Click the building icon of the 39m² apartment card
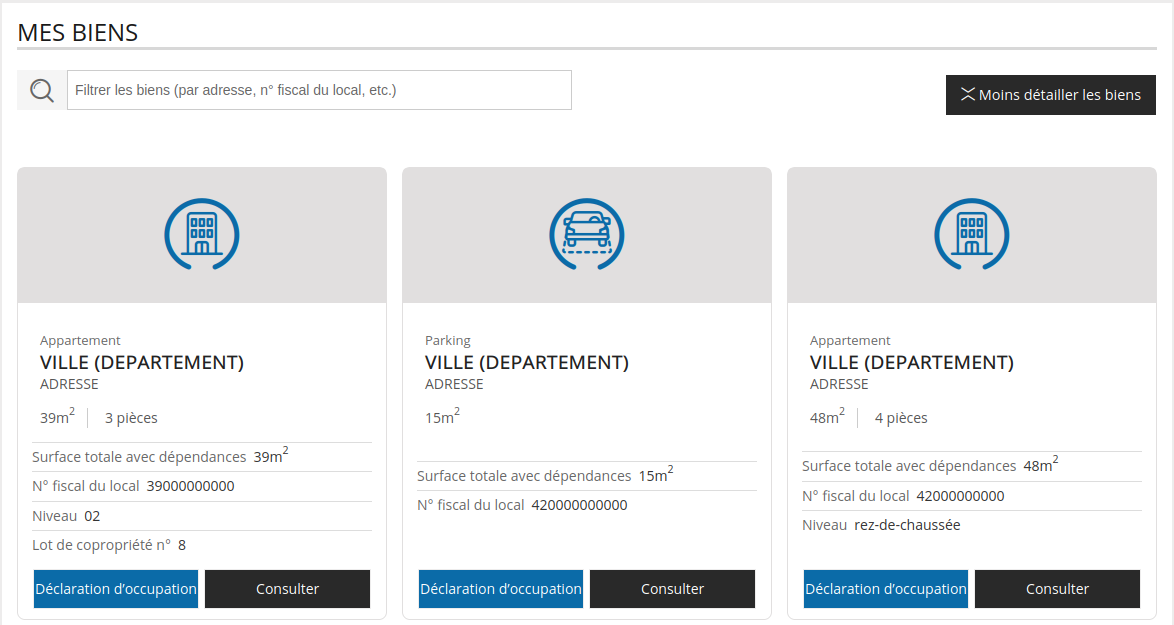 pos(201,234)
